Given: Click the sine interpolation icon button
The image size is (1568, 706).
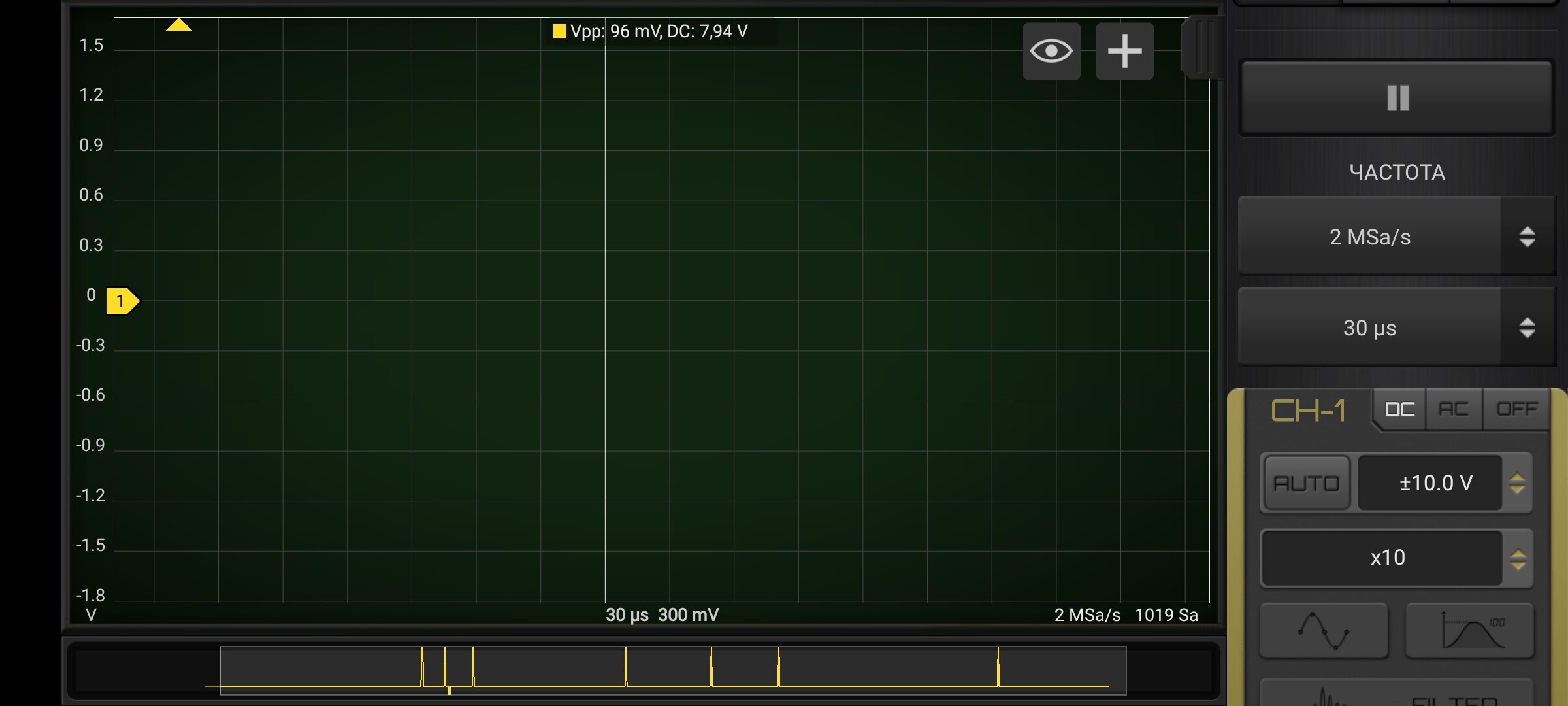Looking at the screenshot, I should point(1323,630).
